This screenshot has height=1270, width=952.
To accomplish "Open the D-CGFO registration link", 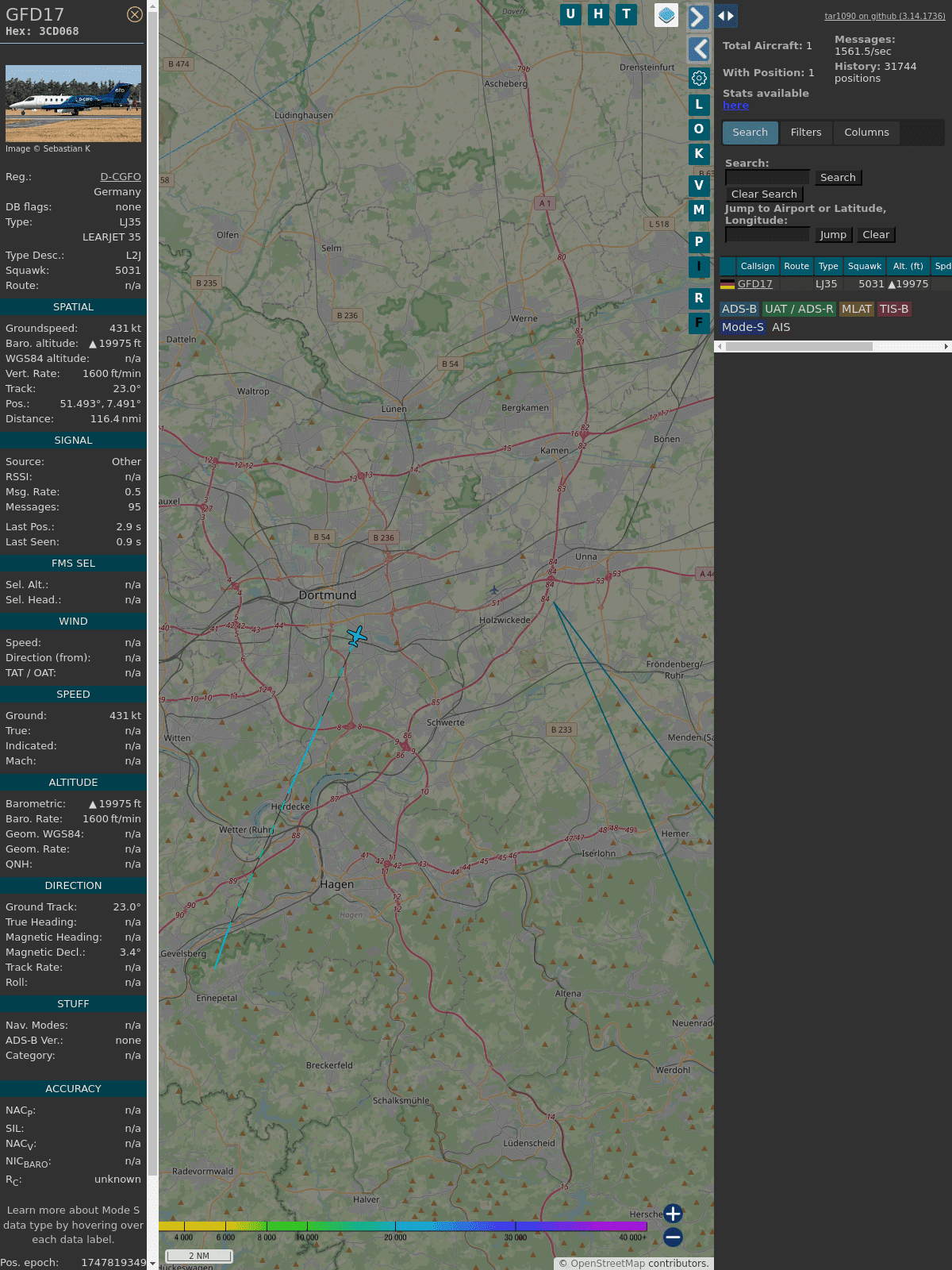I will coord(121,177).
